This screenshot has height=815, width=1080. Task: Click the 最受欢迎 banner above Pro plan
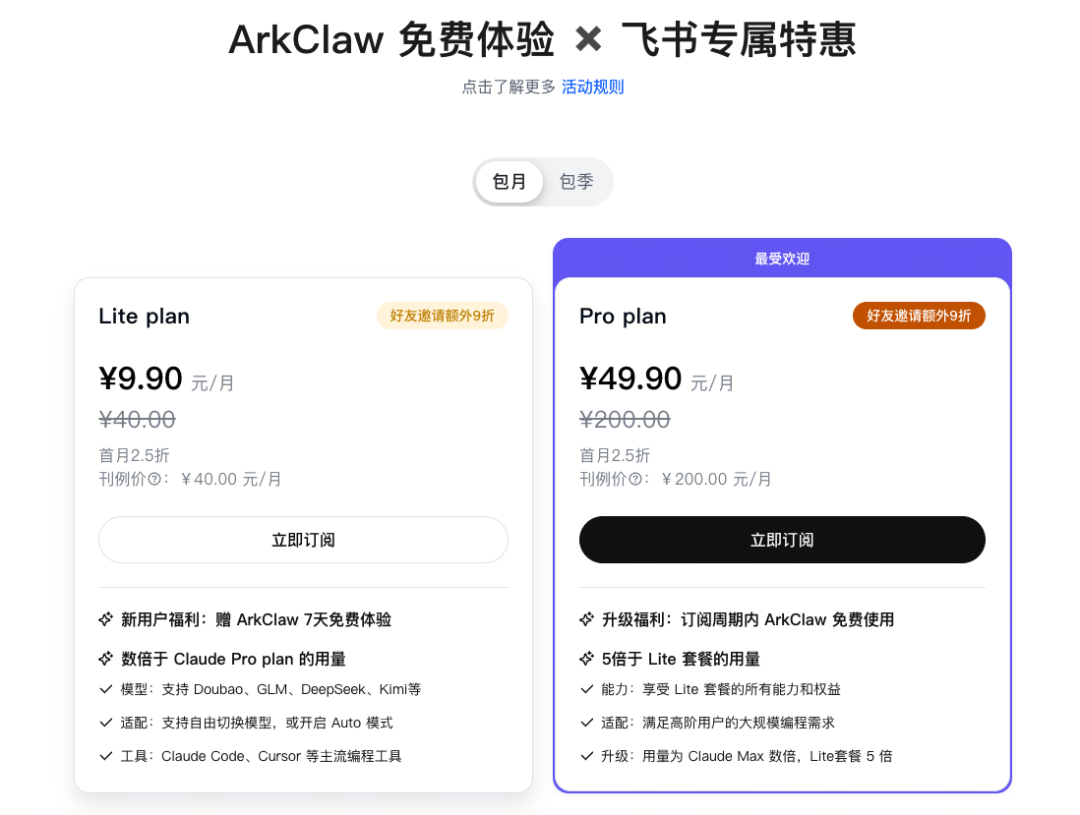(782, 259)
